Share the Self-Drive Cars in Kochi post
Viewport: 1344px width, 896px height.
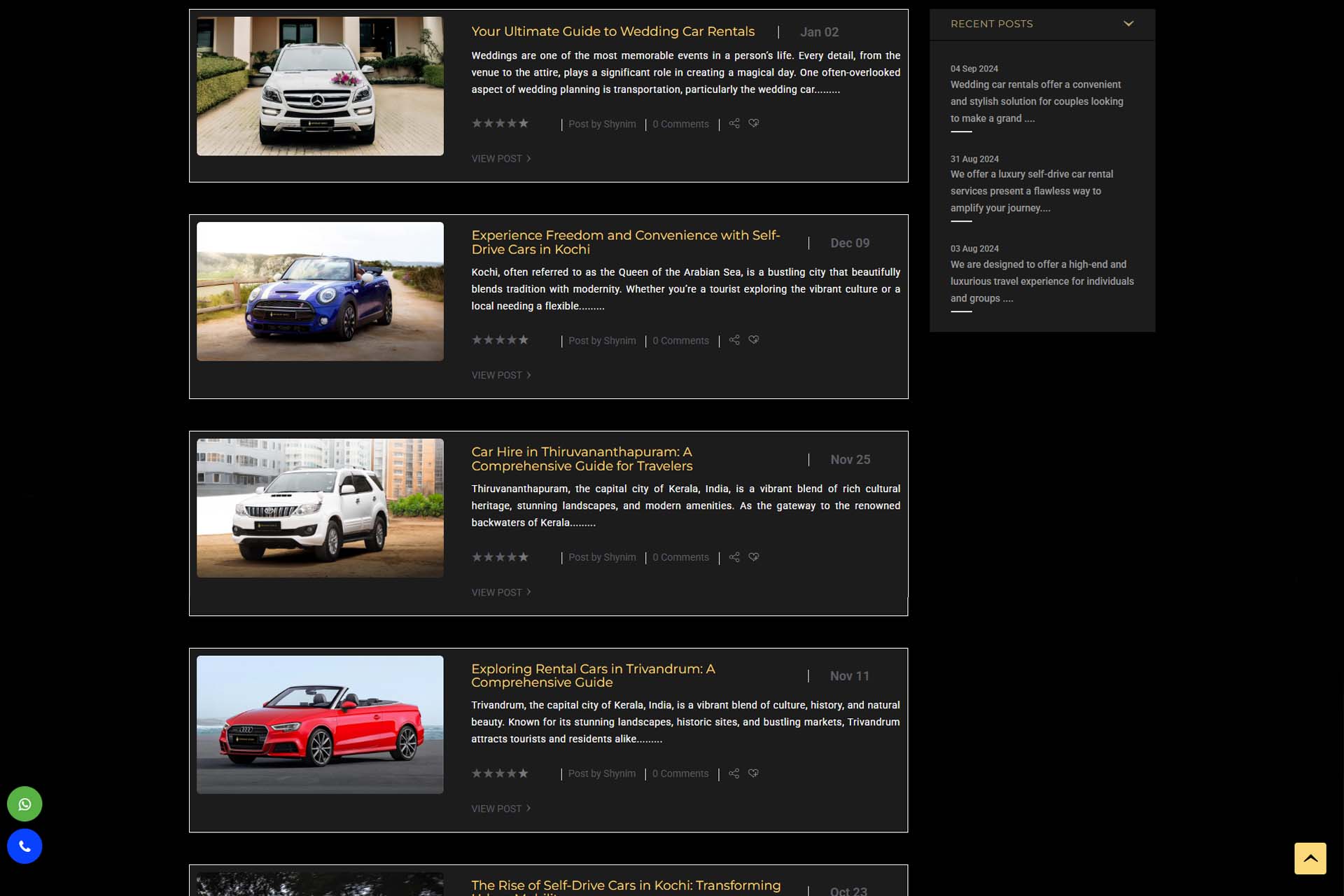(734, 340)
